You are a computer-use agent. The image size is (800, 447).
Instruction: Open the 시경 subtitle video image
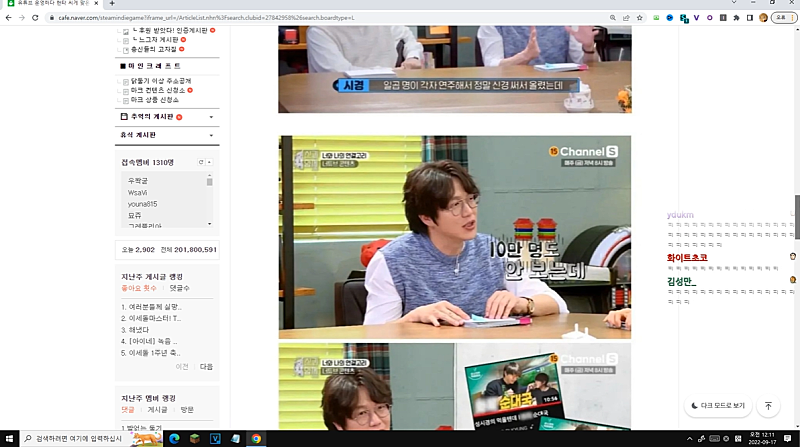(x=455, y=69)
